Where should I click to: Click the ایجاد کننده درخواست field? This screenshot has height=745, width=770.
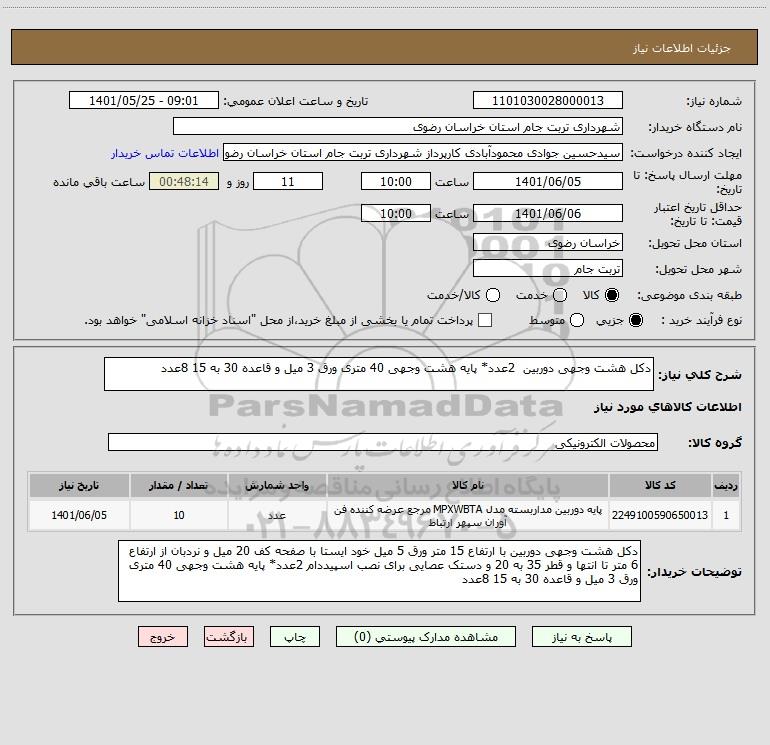click(423, 153)
